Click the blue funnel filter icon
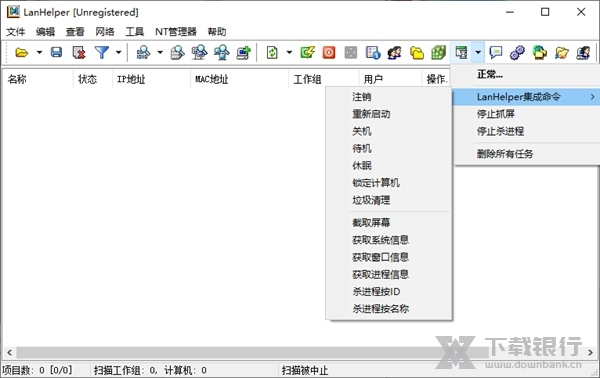This screenshot has height=378, width=600. (102, 52)
